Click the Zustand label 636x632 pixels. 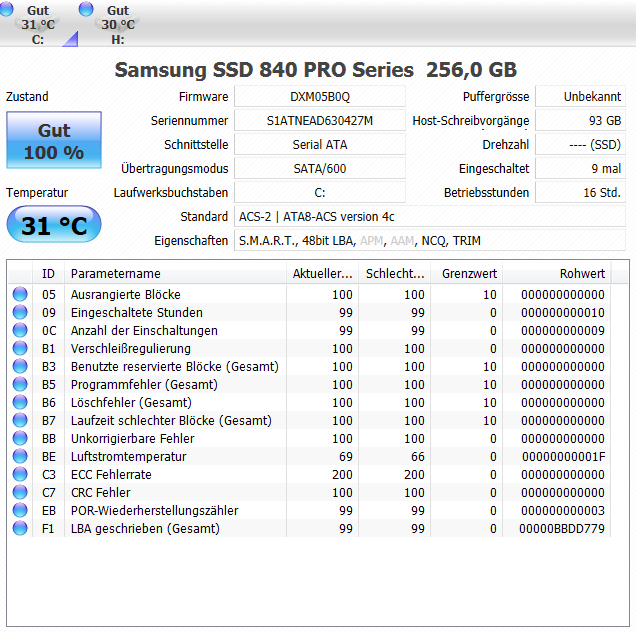[x=27, y=97]
